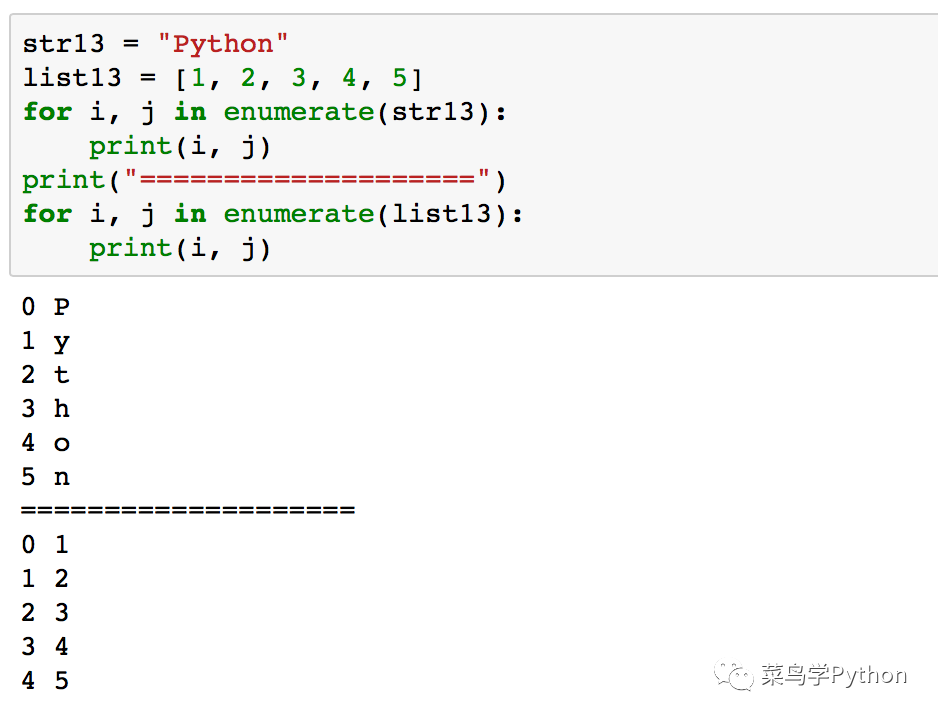Click the first for keyword in code

pyautogui.click(x=48, y=112)
